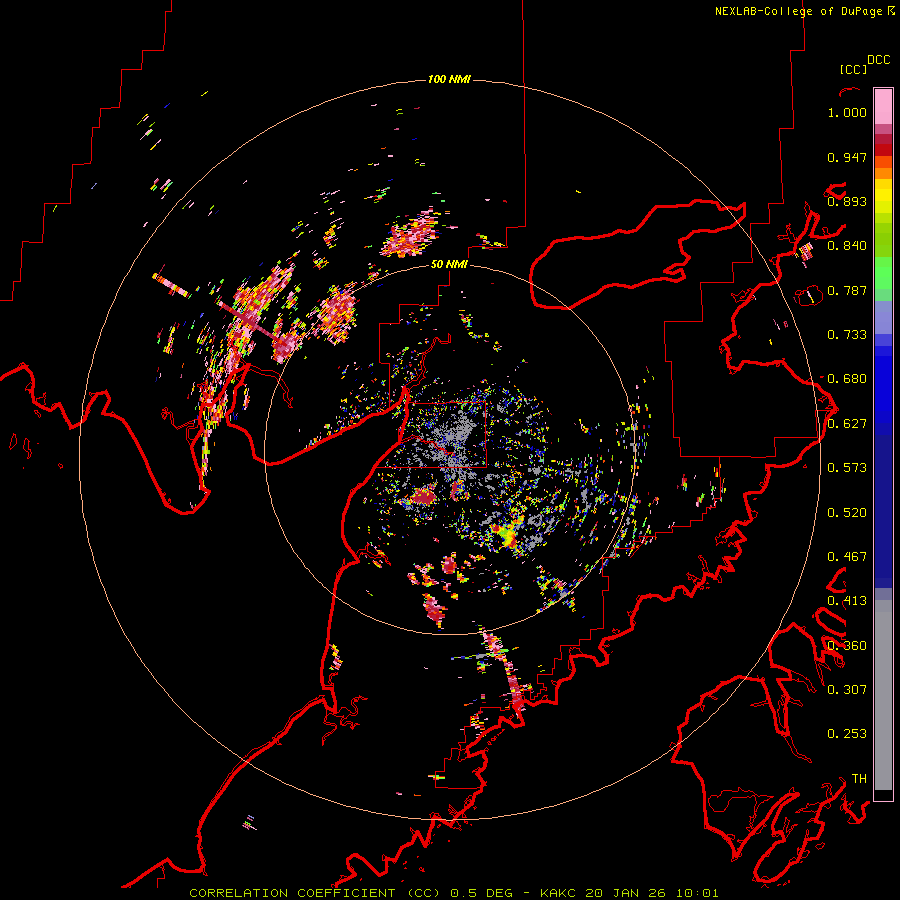Click the gray segment of the color bar

click(x=883, y=695)
